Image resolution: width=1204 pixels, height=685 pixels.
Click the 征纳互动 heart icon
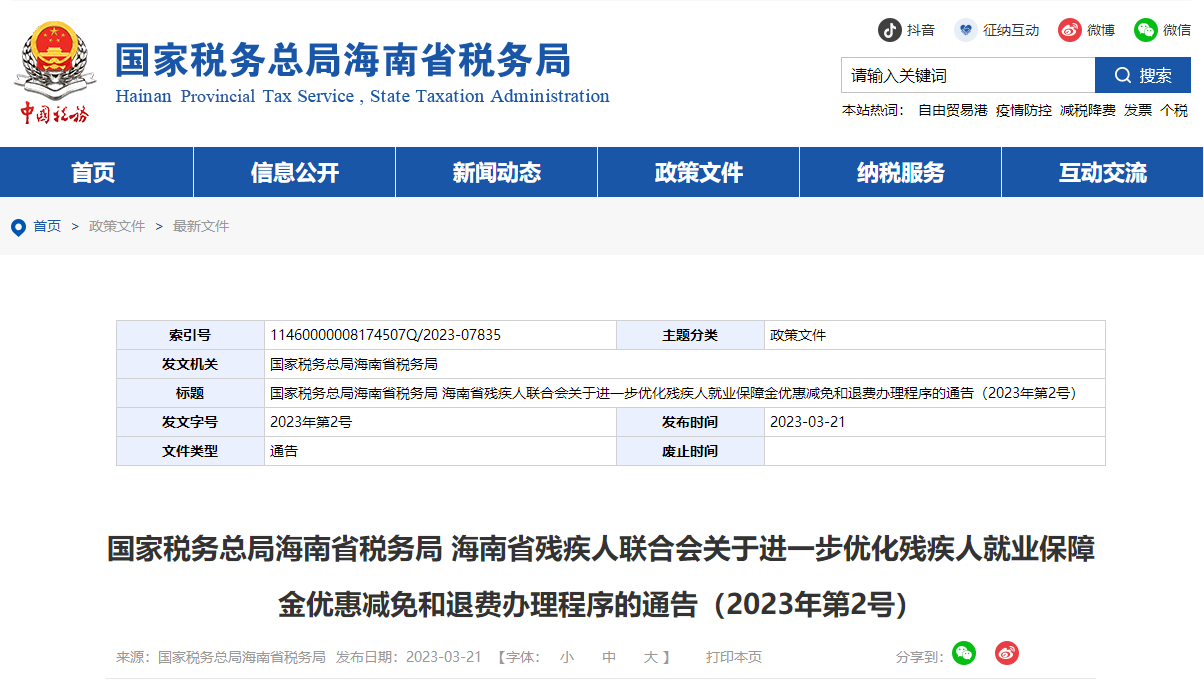click(965, 30)
